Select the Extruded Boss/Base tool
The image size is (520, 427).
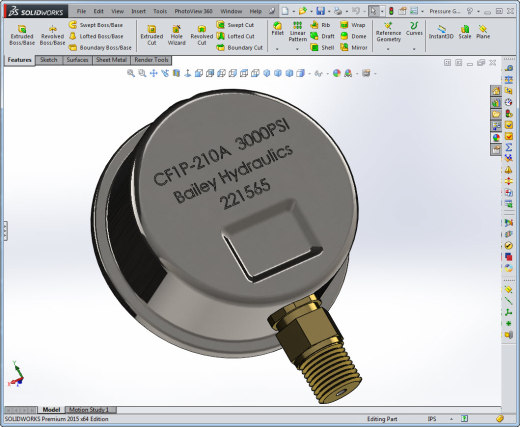22,35
